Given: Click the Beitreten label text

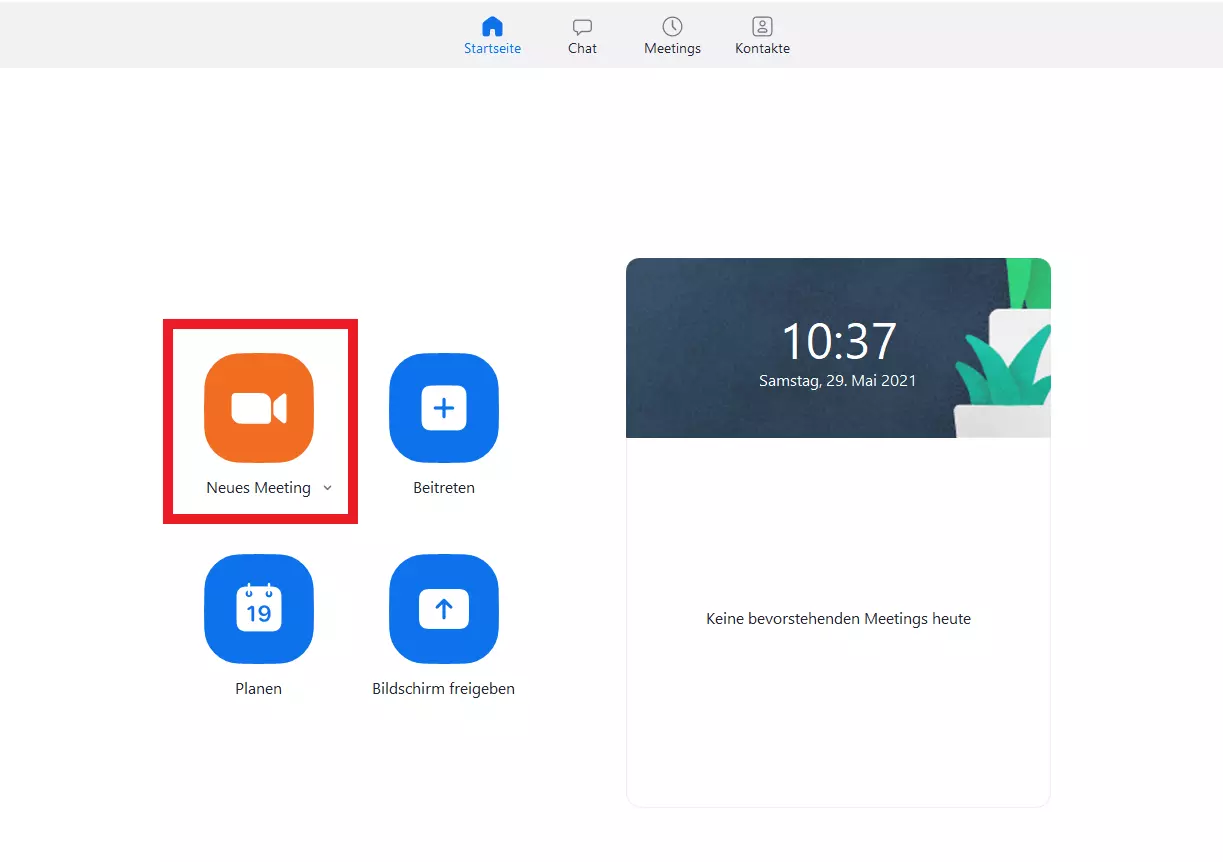Looking at the screenshot, I should coord(444,488).
